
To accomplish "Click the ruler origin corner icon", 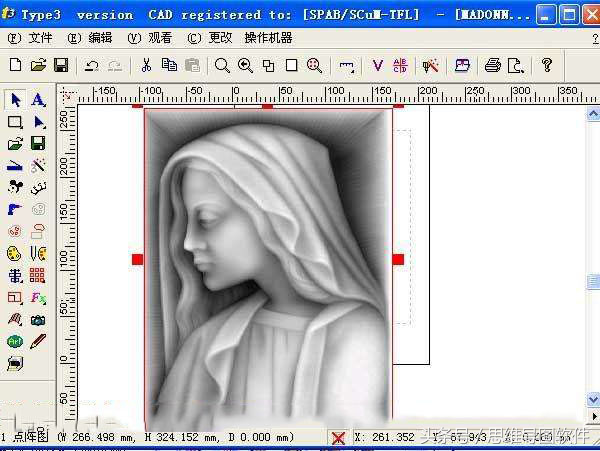I will pyautogui.click(x=68, y=93).
